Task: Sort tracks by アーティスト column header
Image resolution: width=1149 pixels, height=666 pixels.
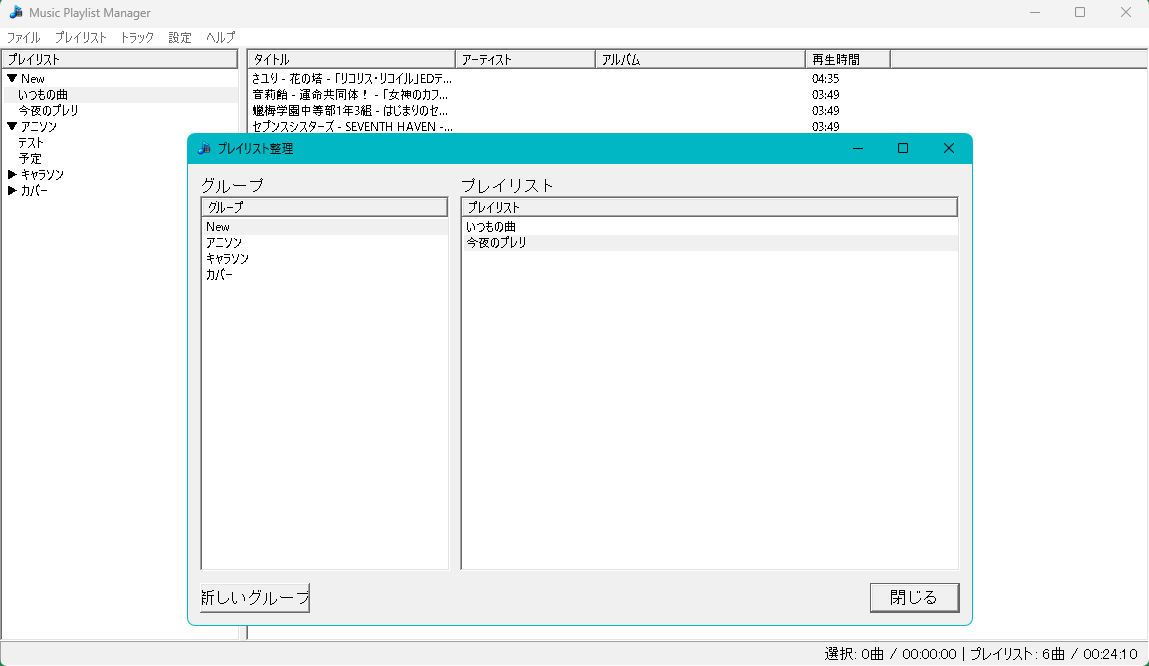Action: coord(525,59)
